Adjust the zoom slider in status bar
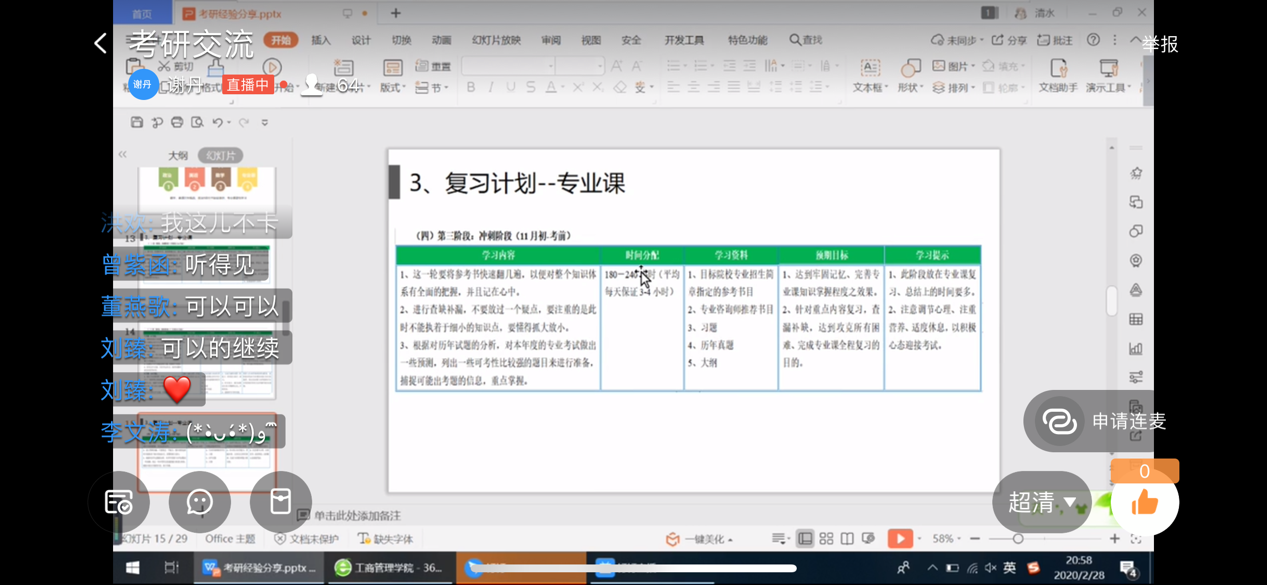The width and height of the screenshot is (1267, 585). pos(1018,539)
